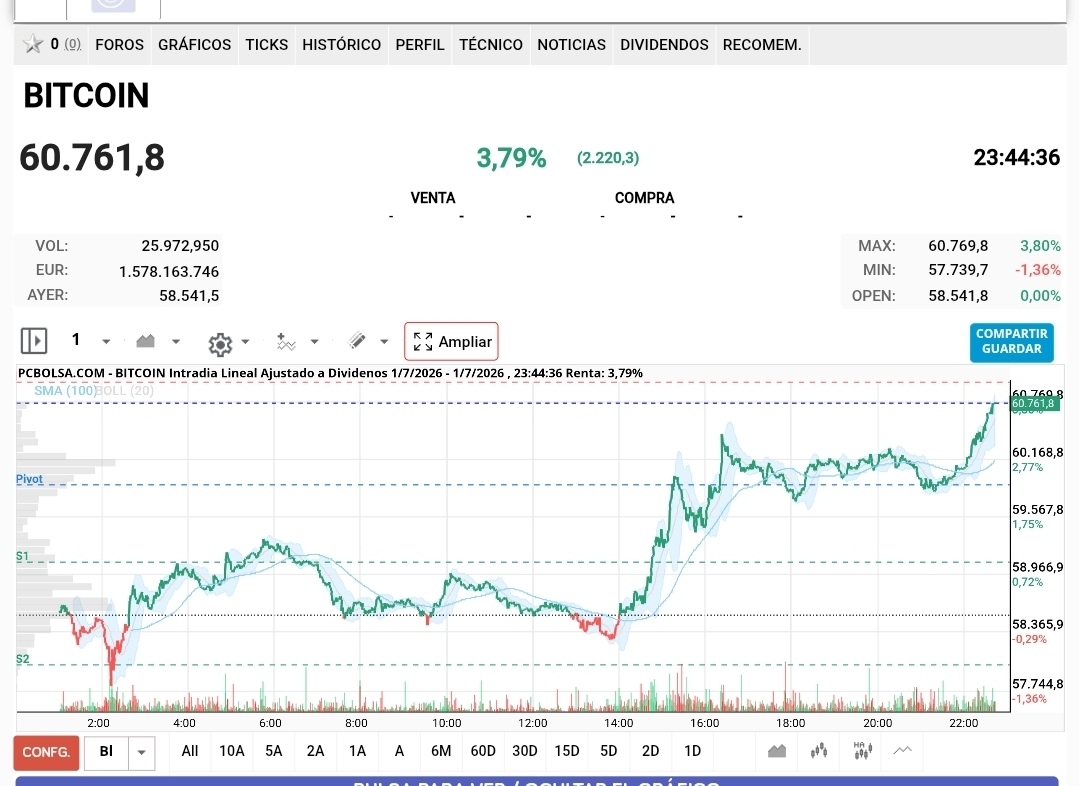This screenshot has width=1079, height=786.
Task: Select the 1D time range
Action: click(692, 751)
